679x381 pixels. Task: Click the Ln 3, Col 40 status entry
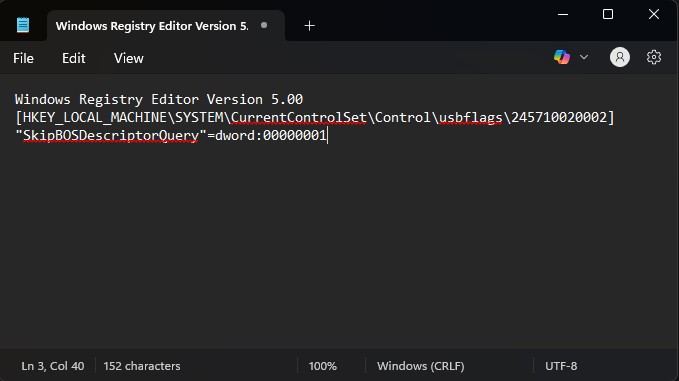pyautogui.click(x=53, y=366)
